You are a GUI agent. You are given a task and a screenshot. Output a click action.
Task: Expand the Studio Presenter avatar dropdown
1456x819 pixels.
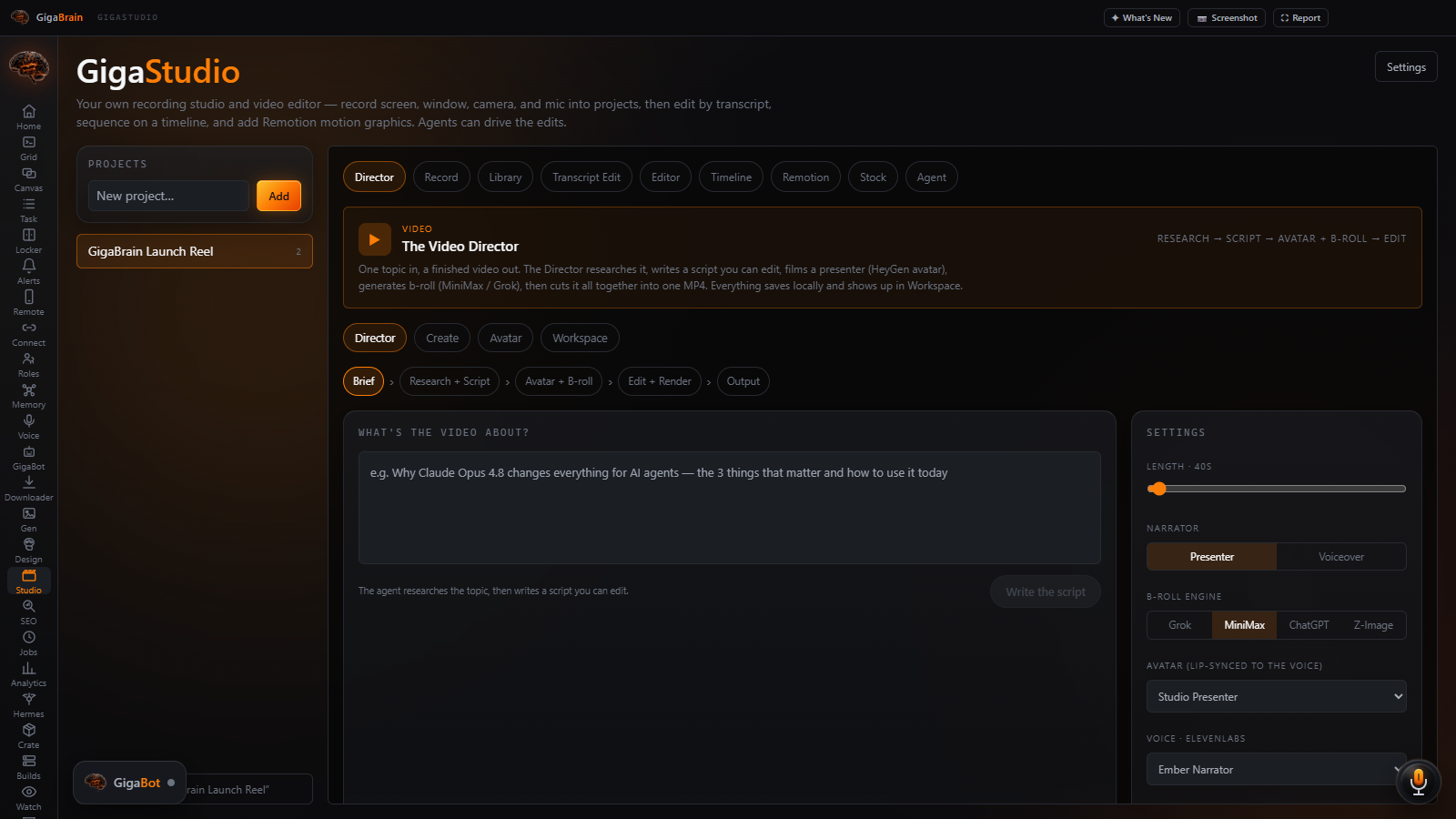(1276, 696)
